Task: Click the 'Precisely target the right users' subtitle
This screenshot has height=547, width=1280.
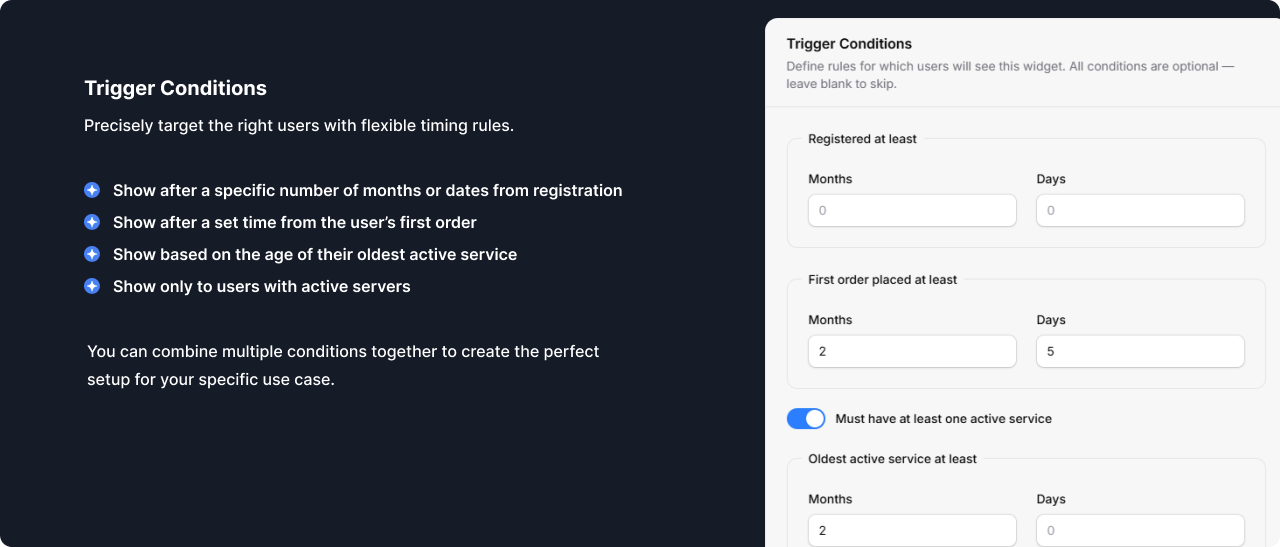Action: pyautogui.click(x=298, y=126)
